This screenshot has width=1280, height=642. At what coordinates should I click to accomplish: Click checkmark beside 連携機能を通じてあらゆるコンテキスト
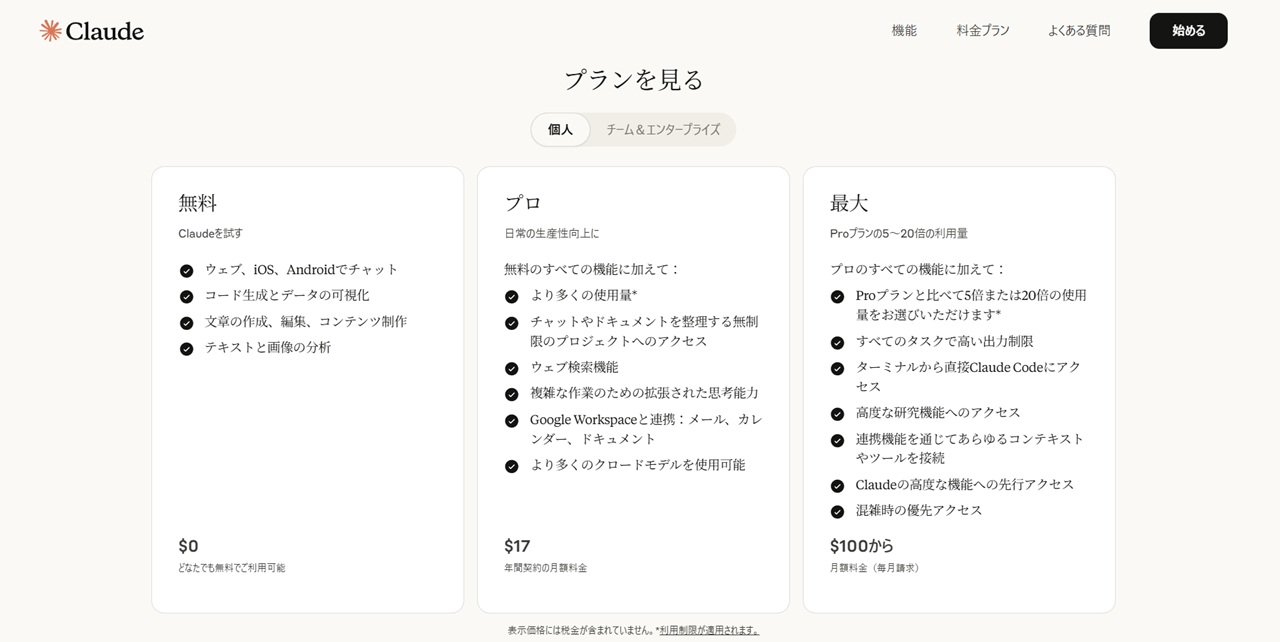[x=837, y=440]
